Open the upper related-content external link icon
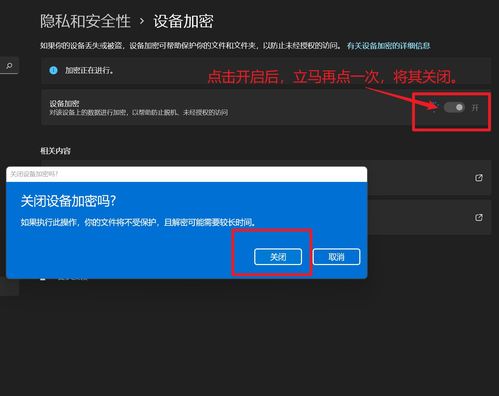 479,178
